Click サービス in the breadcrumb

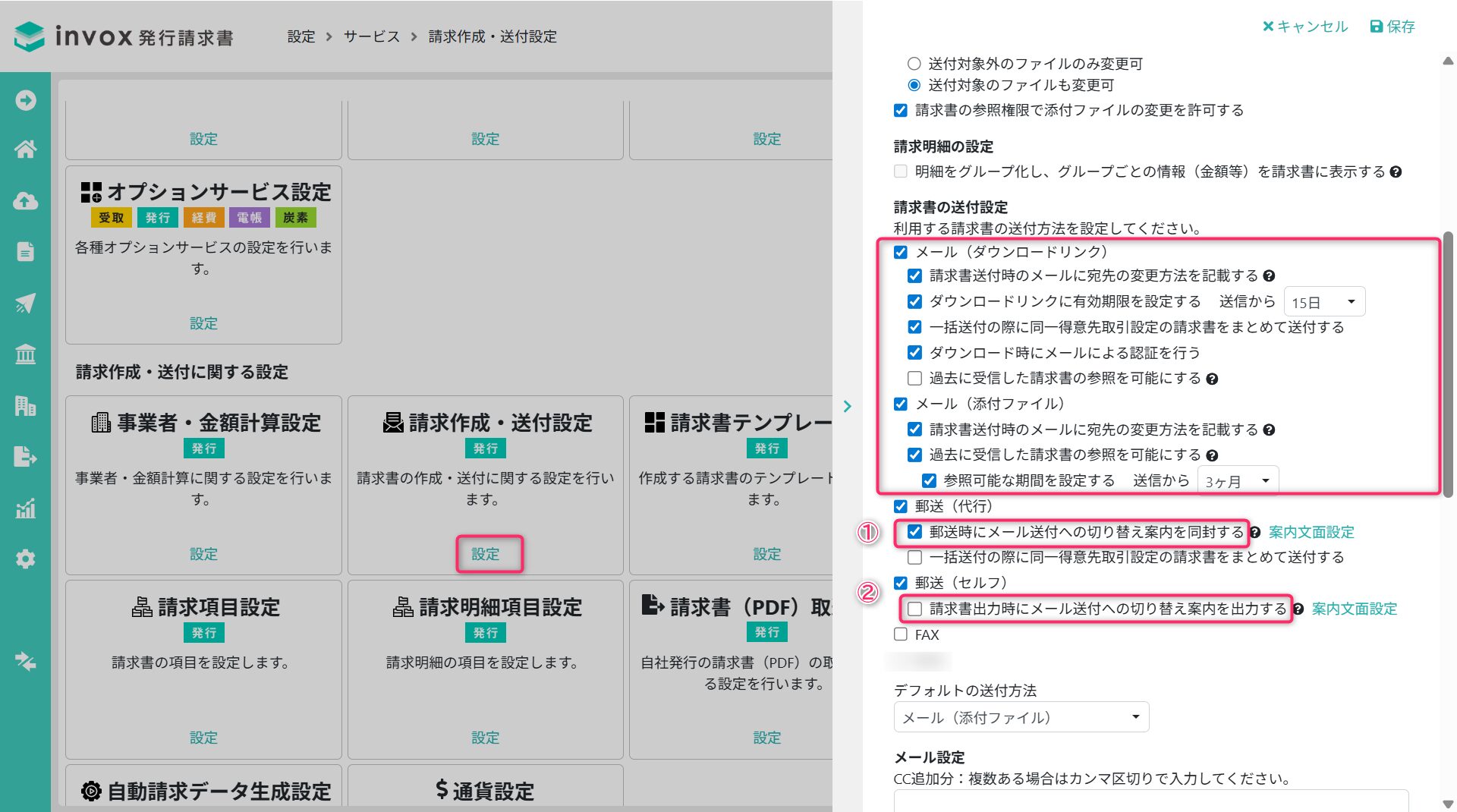[371, 36]
